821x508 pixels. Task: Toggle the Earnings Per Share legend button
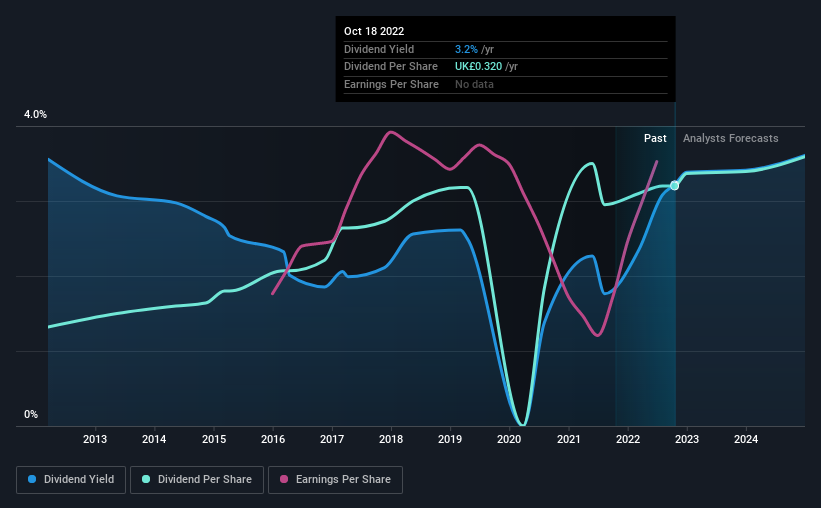(x=335, y=480)
